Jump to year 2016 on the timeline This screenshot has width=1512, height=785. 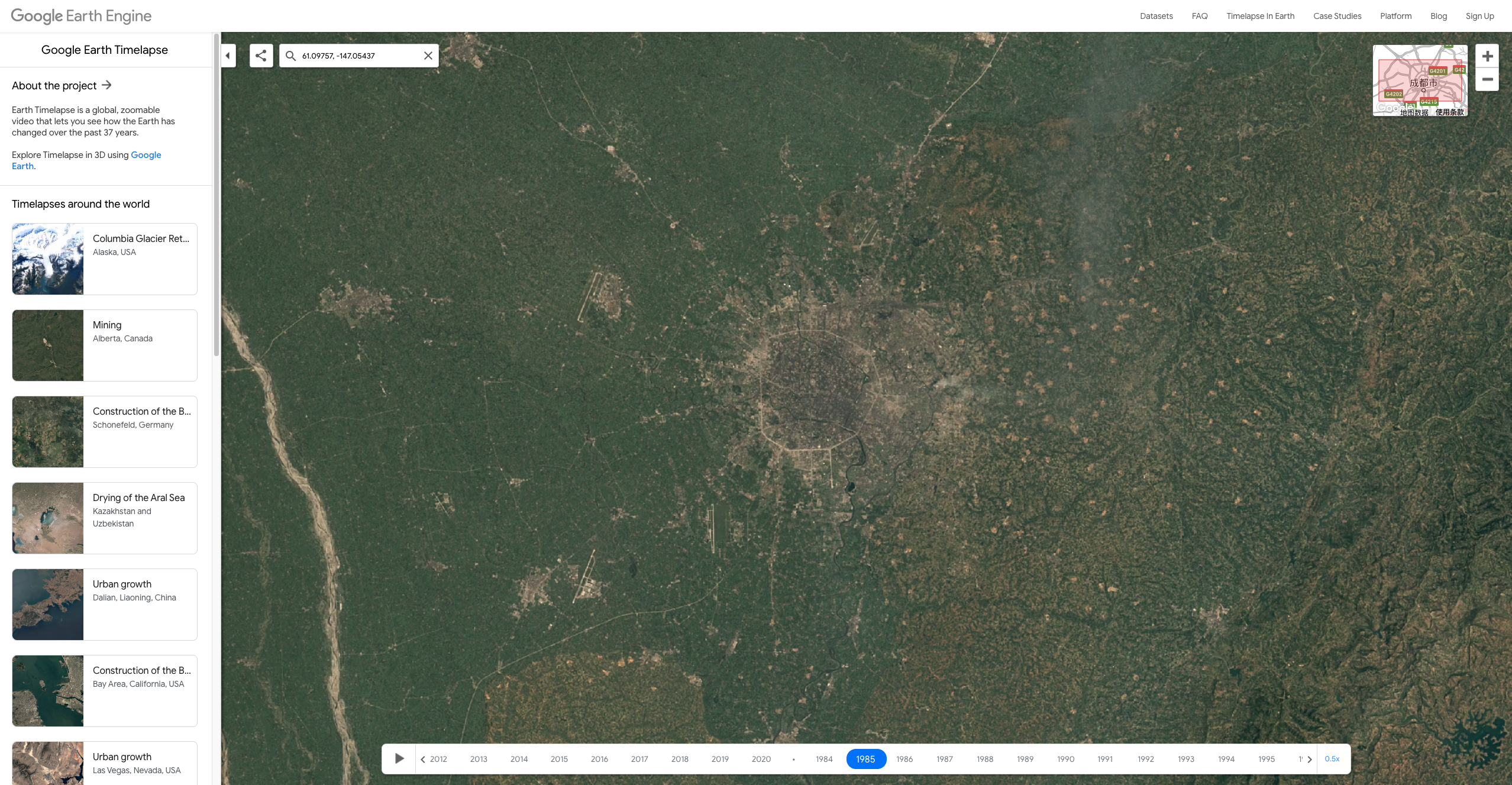pyautogui.click(x=599, y=759)
